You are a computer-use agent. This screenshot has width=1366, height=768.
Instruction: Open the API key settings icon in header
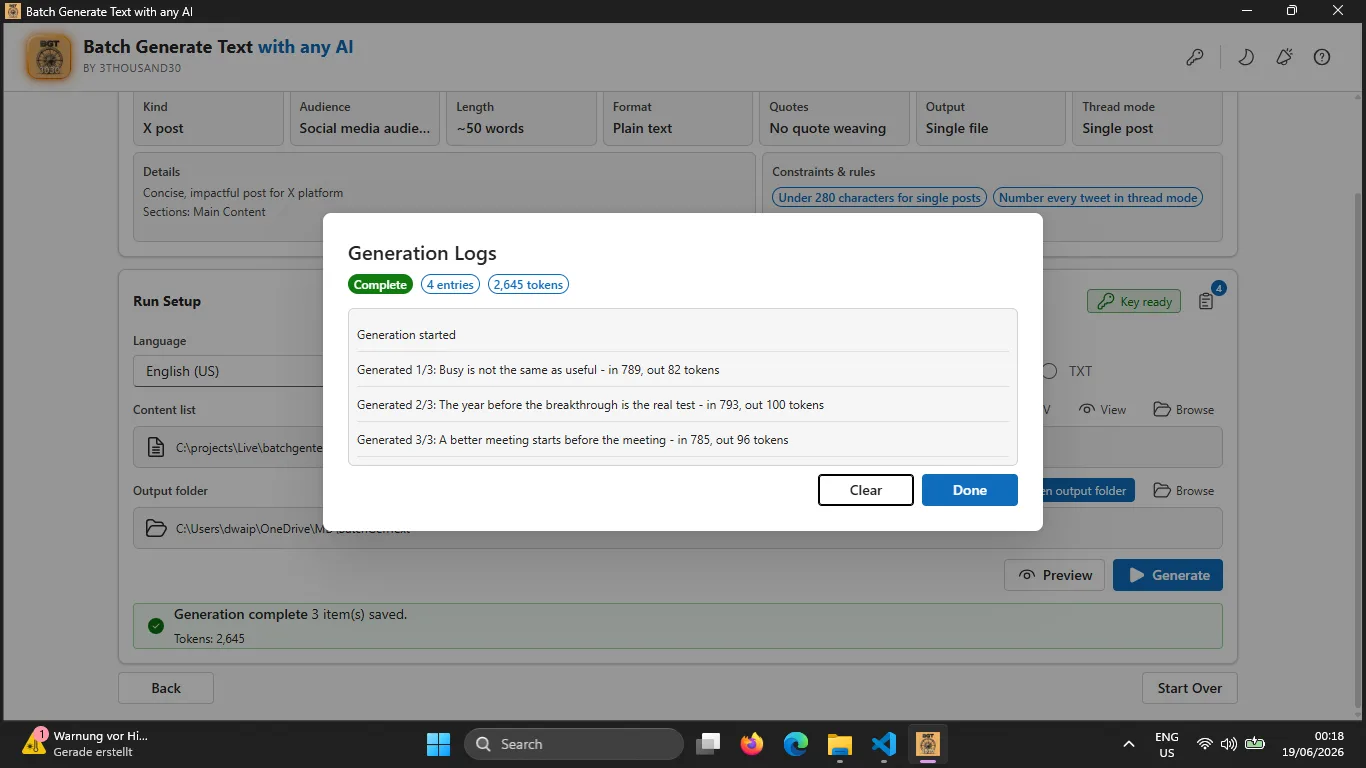pos(1195,57)
